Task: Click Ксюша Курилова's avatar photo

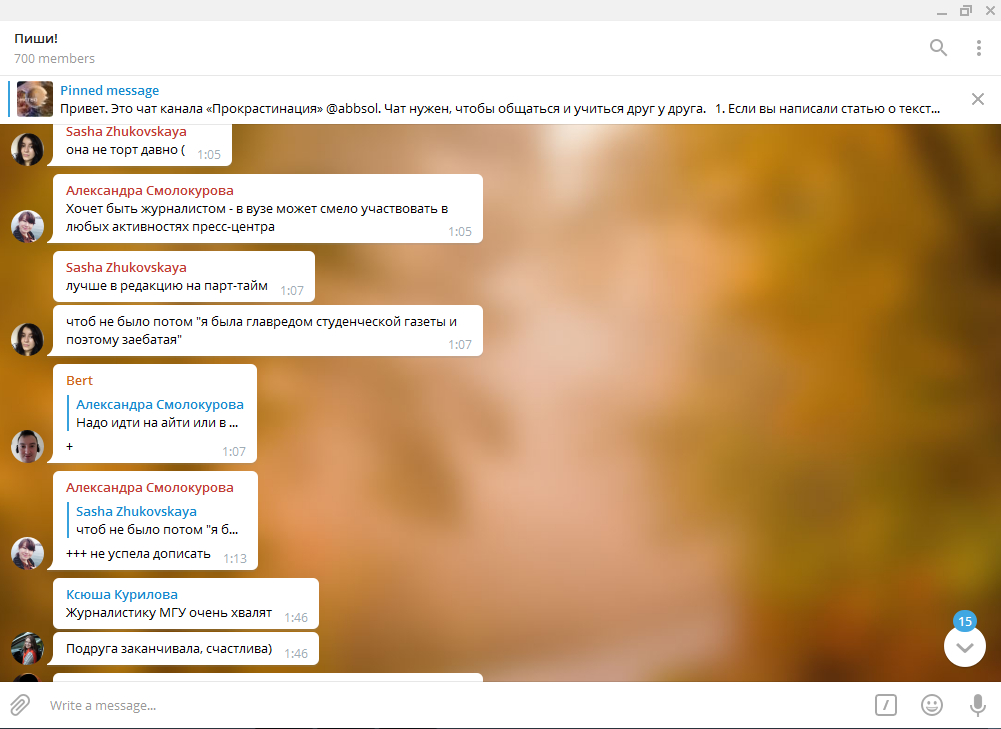Action: click(x=27, y=648)
